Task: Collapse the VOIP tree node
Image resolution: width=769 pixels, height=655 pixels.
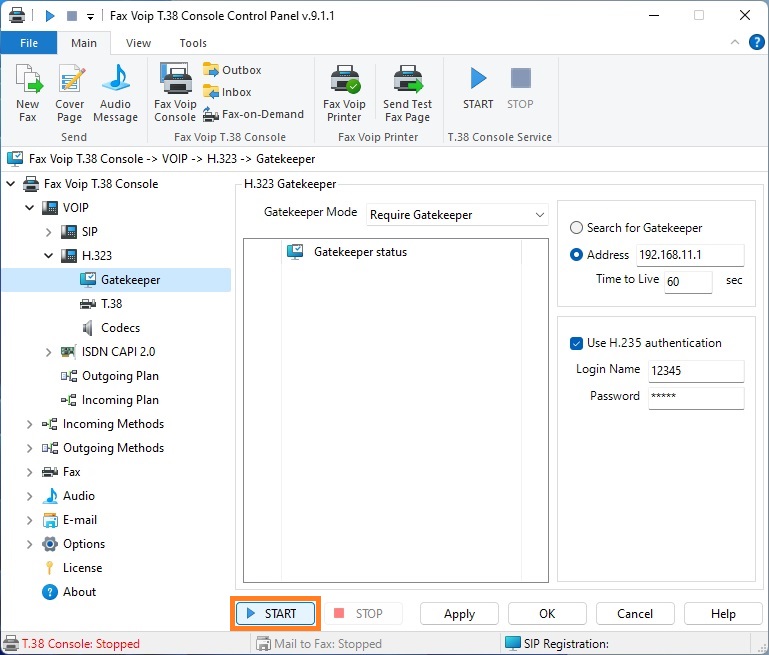Action: 29,208
